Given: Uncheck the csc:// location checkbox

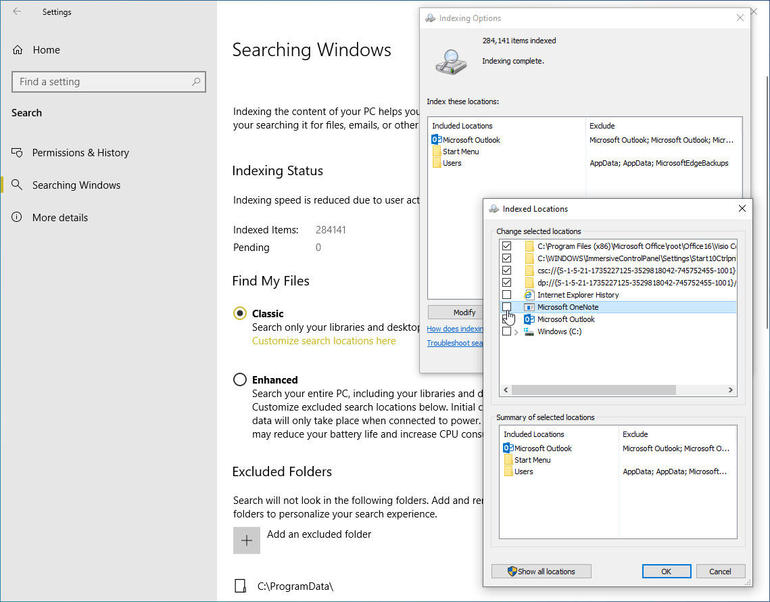Looking at the screenshot, I should tap(507, 271).
